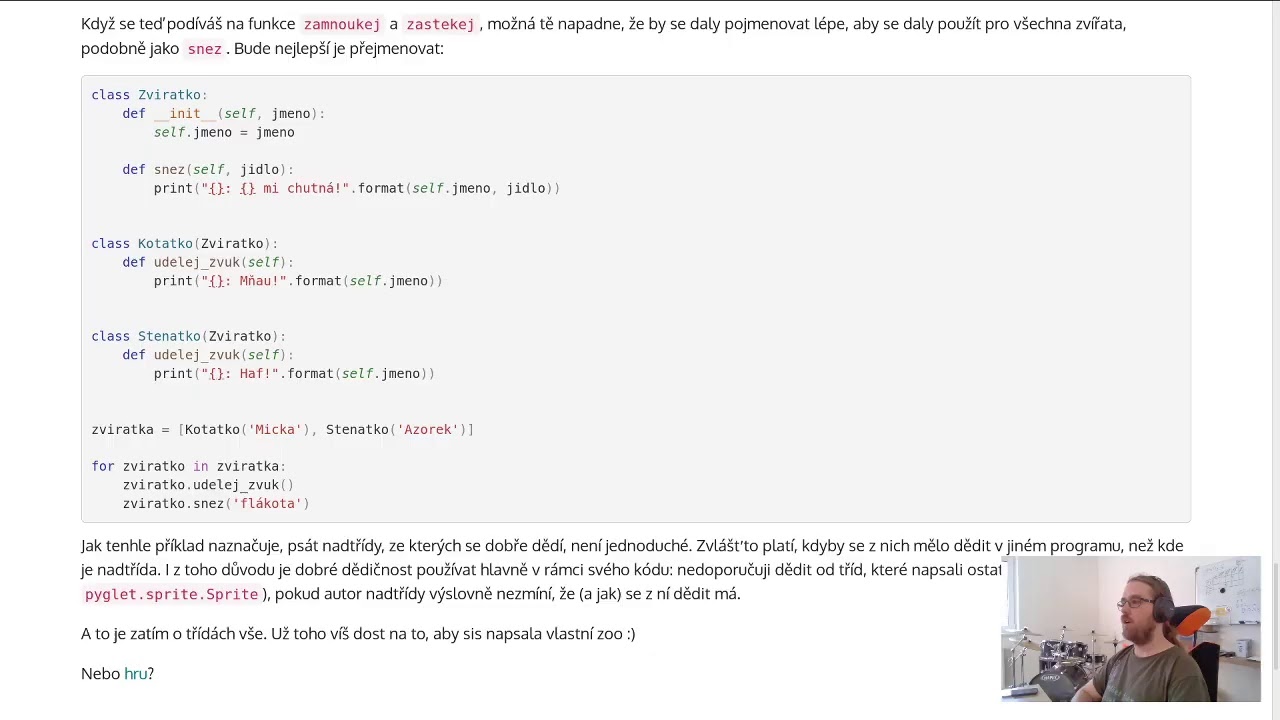
Task: Click the inline code 'zamnoukej'
Action: point(342,24)
